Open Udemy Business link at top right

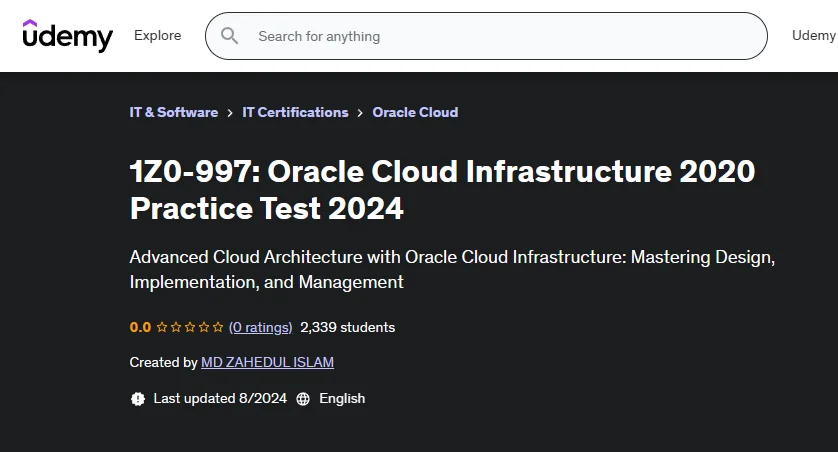pyautogui.click(x=814, y=35)
